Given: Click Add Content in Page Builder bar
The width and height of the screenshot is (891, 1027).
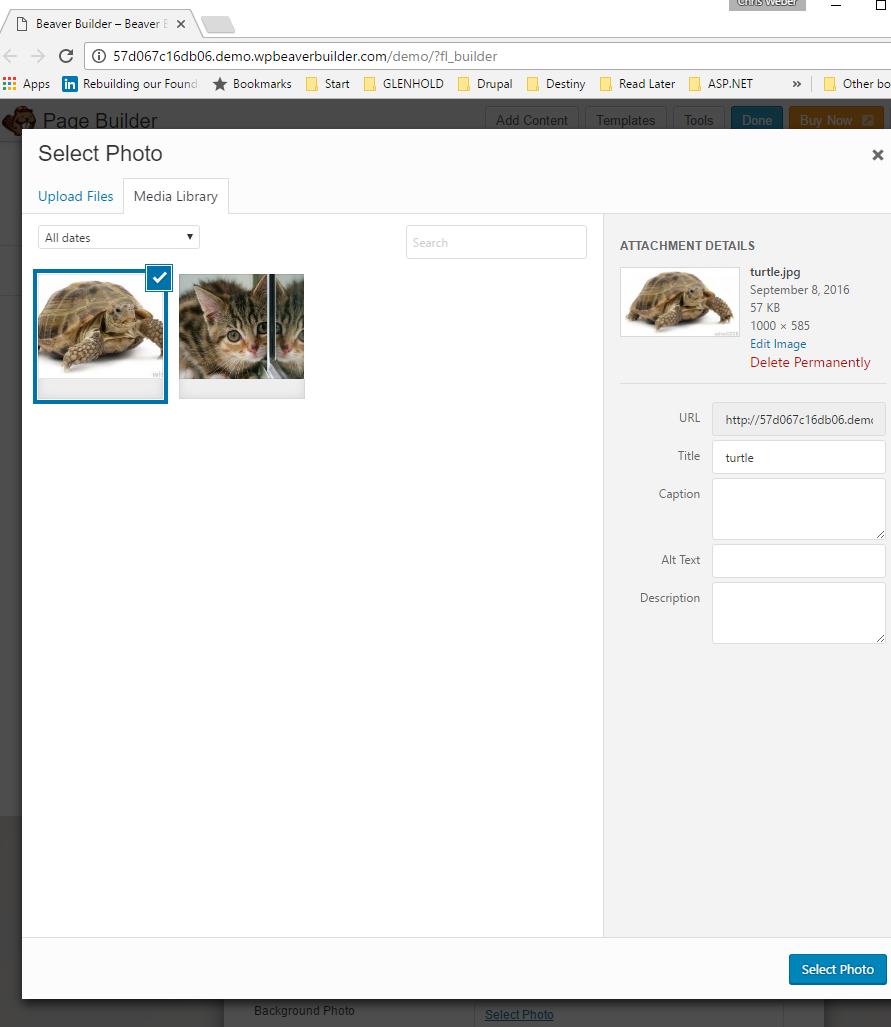Looking at the screenshot, I should coord(531,120).
